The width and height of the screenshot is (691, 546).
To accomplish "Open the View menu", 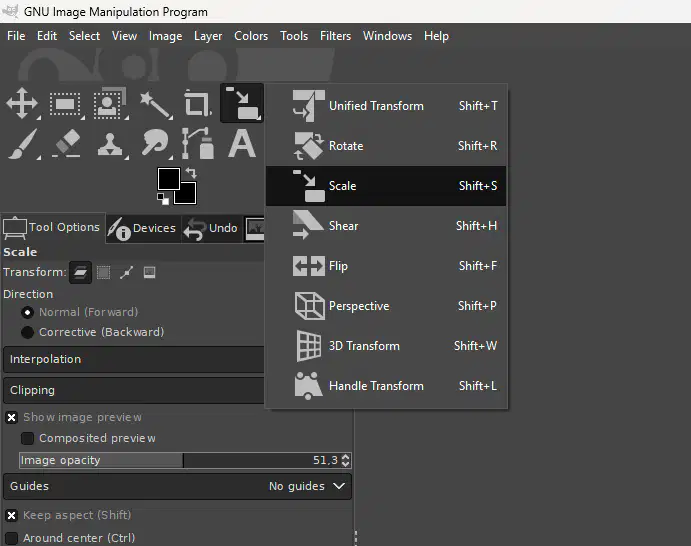I will pos(124,36).
